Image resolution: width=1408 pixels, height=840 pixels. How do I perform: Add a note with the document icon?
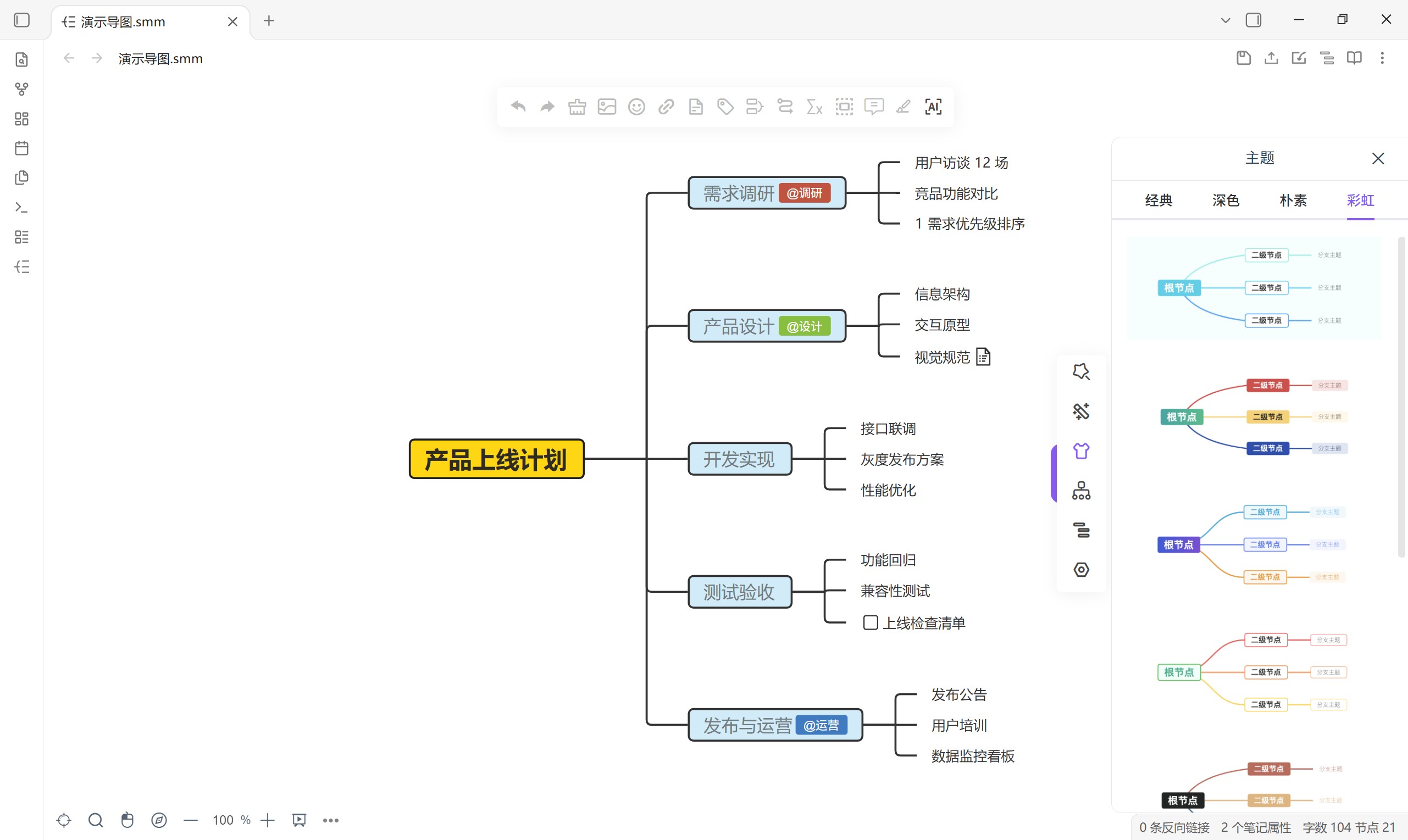tap(696, 107)
